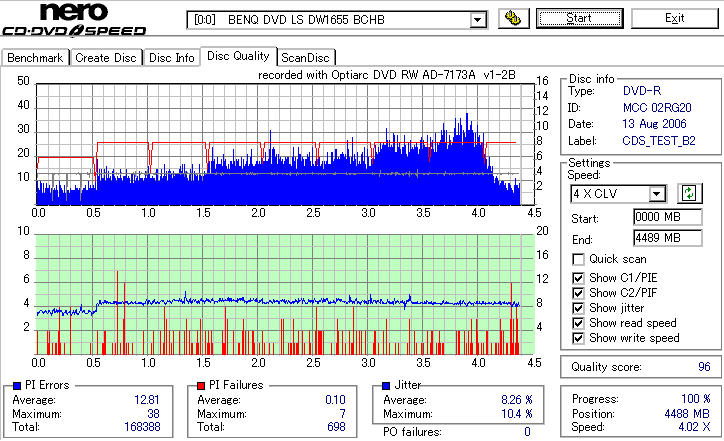This screenshot has height=441, width=724.
Task: Click the disc date 13 Aug 2006
Action: (x=654, y=124)
